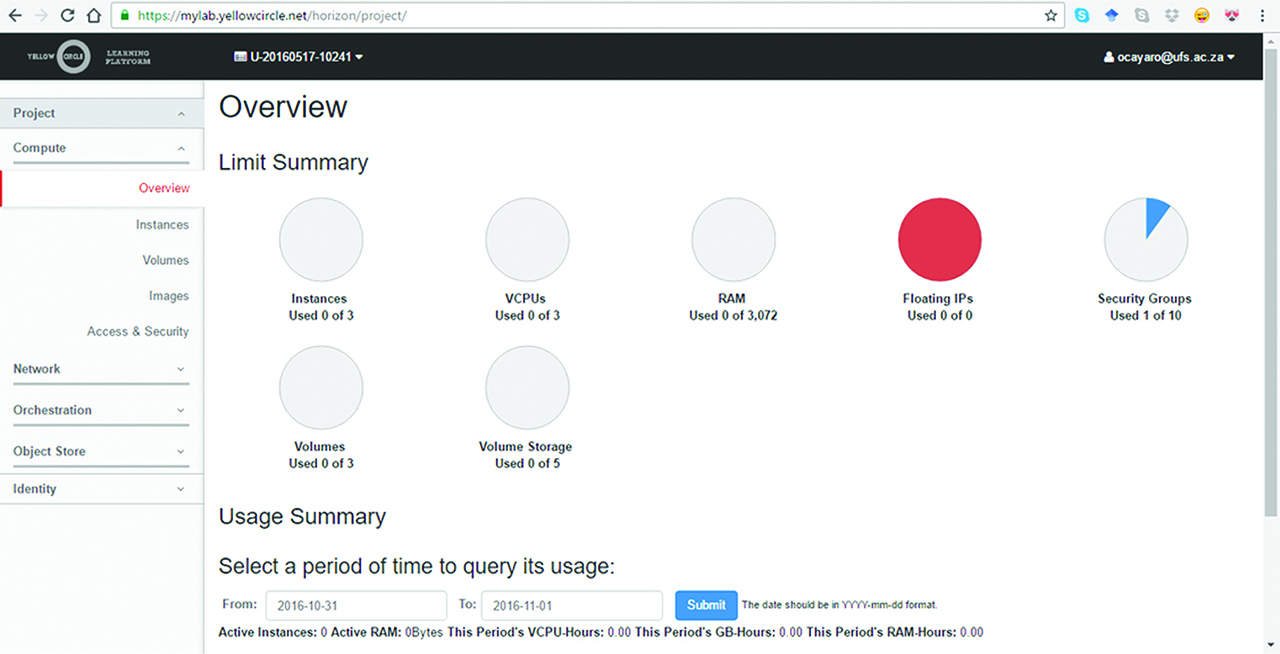
Task: Click the Yellow Circle logo
Action: pyautogui.click(x=88, y=57)
